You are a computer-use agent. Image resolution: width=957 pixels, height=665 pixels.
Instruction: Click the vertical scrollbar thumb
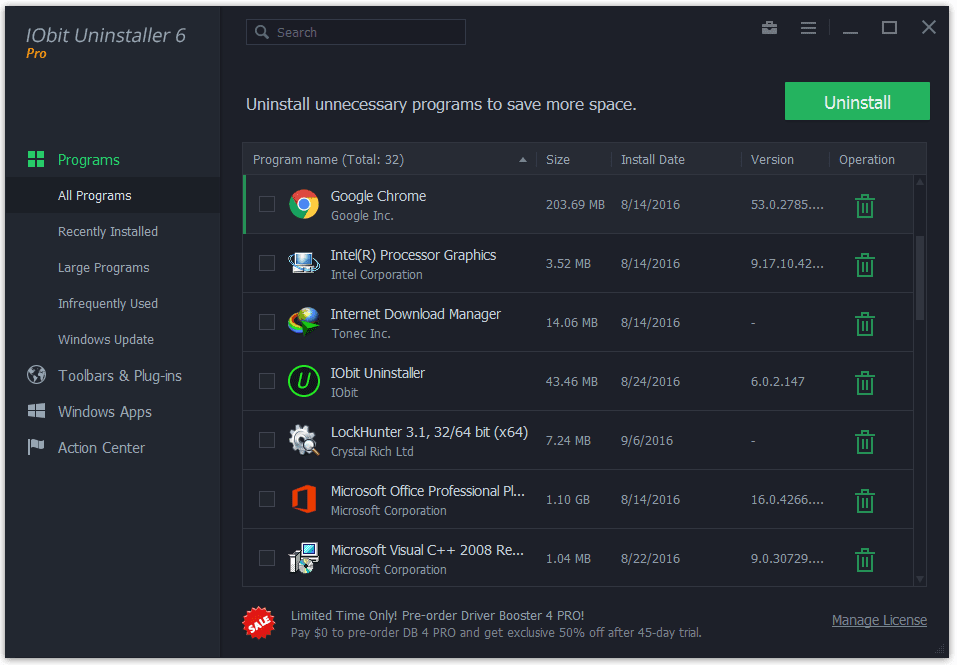920,278
